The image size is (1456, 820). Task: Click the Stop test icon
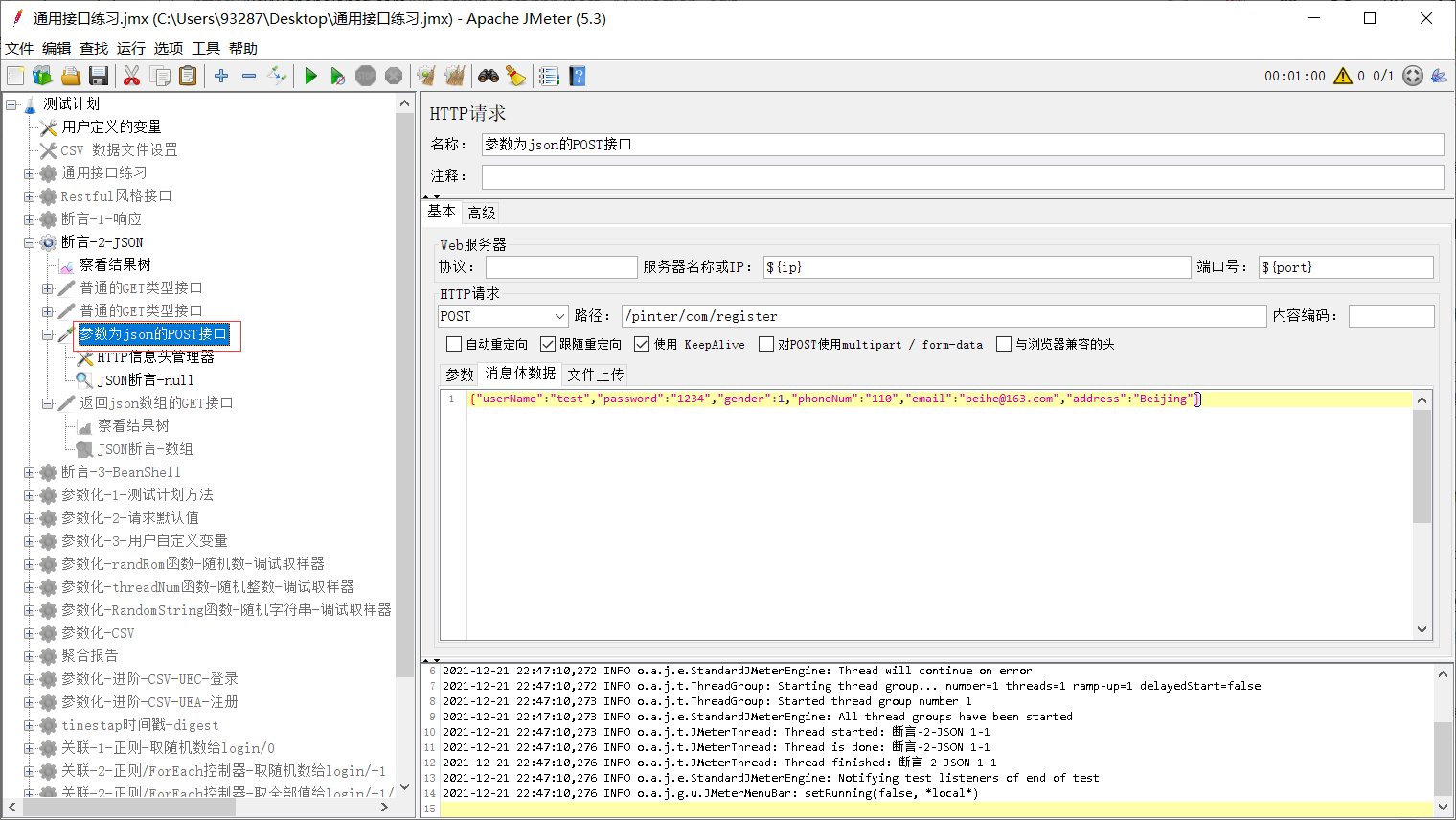[366, 76]
